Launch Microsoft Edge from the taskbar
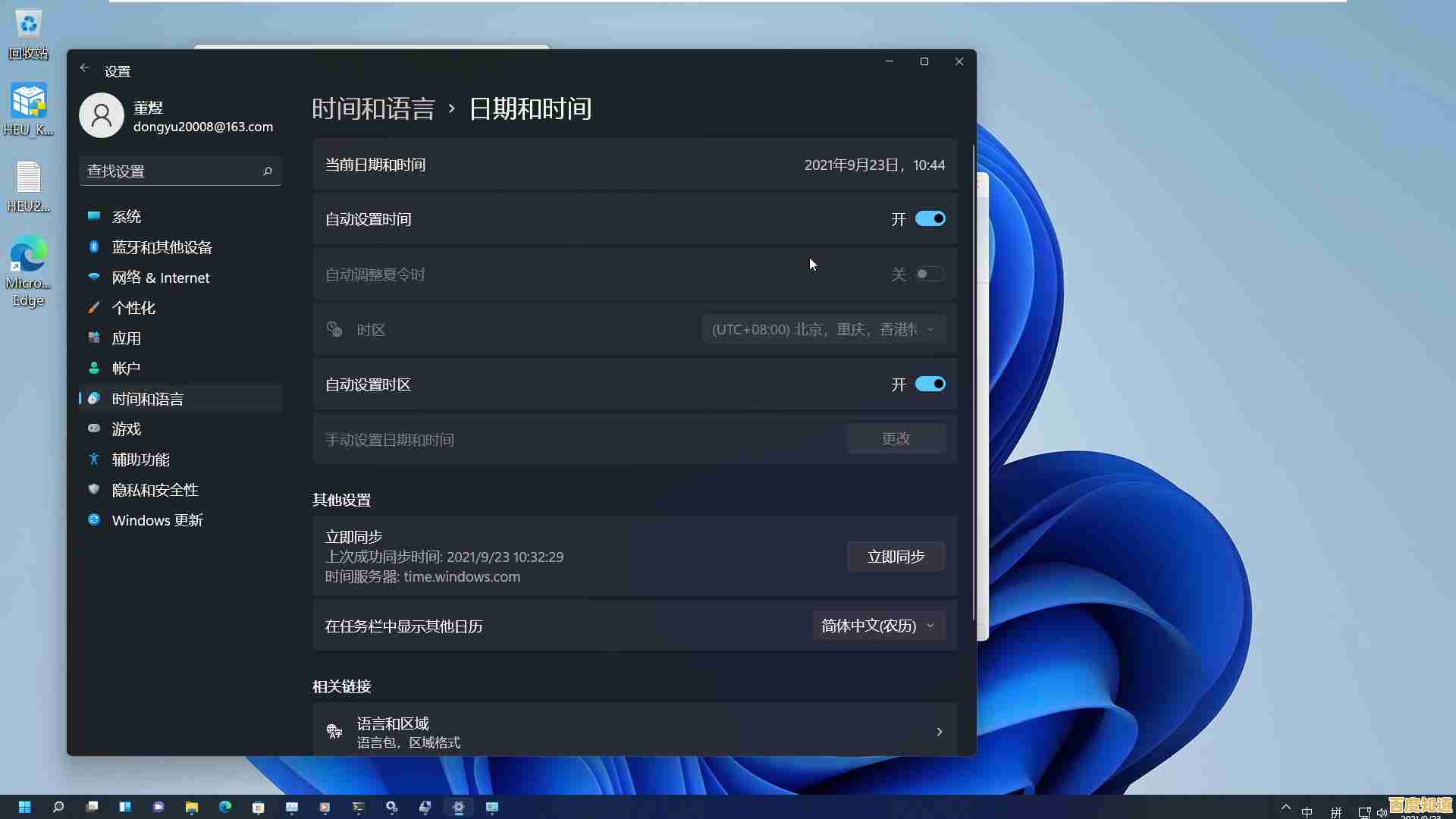This screenshot has height=819, width=1456. click(225, 807)
